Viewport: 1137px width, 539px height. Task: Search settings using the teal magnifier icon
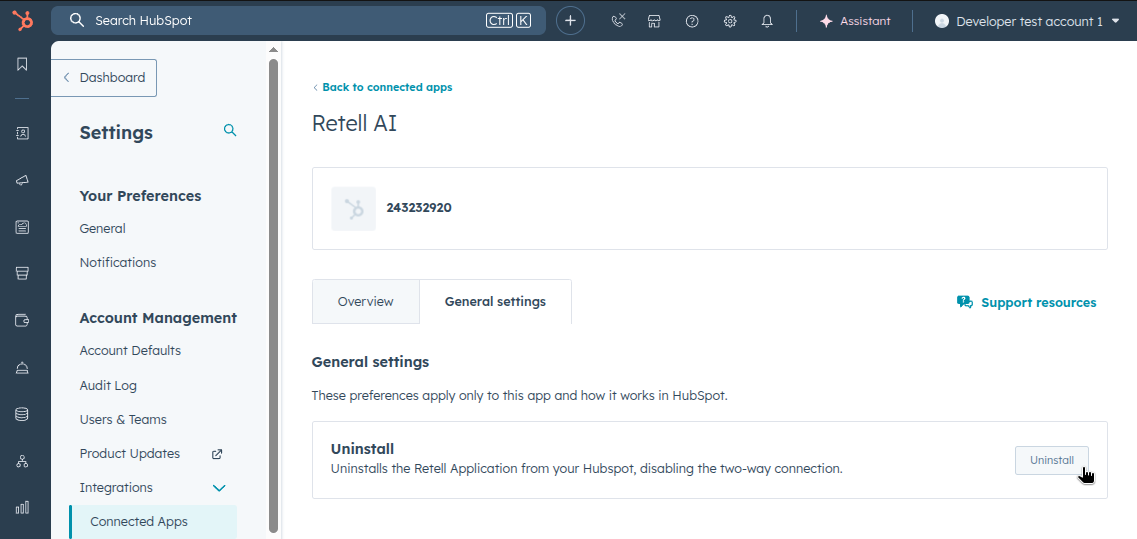coord(230,131)
